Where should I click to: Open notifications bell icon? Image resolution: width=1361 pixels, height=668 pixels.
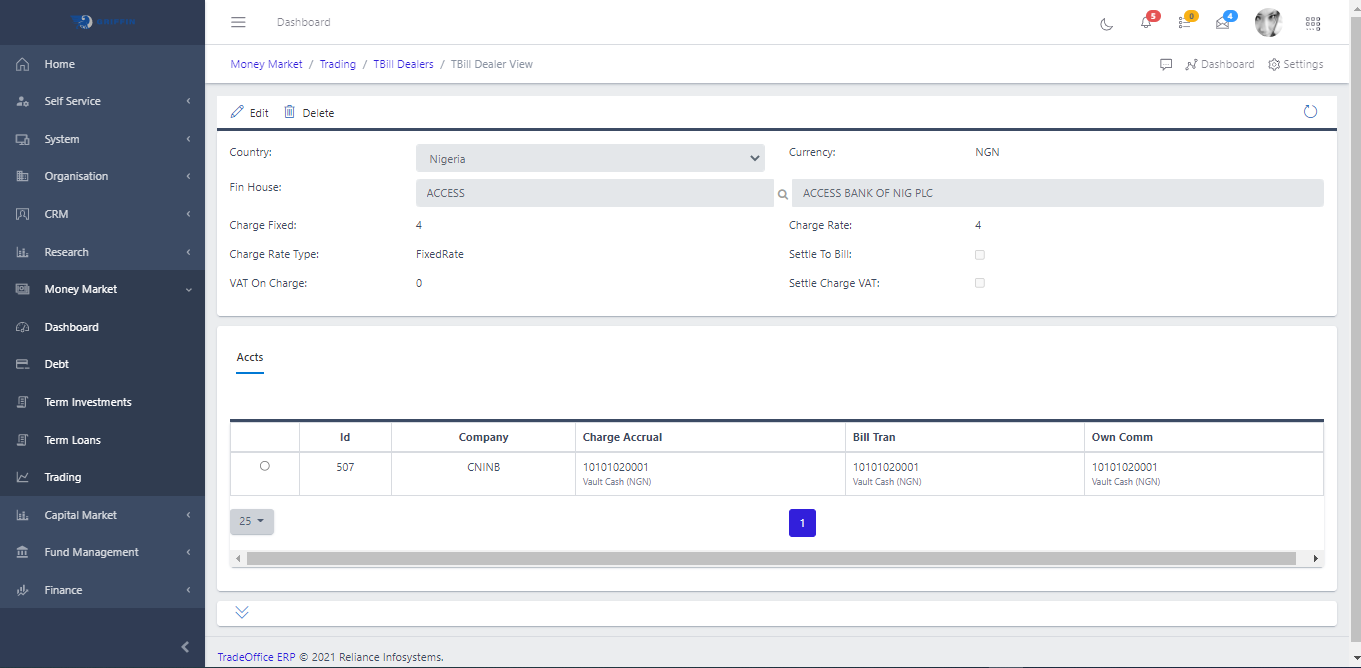coord(1146,23)
